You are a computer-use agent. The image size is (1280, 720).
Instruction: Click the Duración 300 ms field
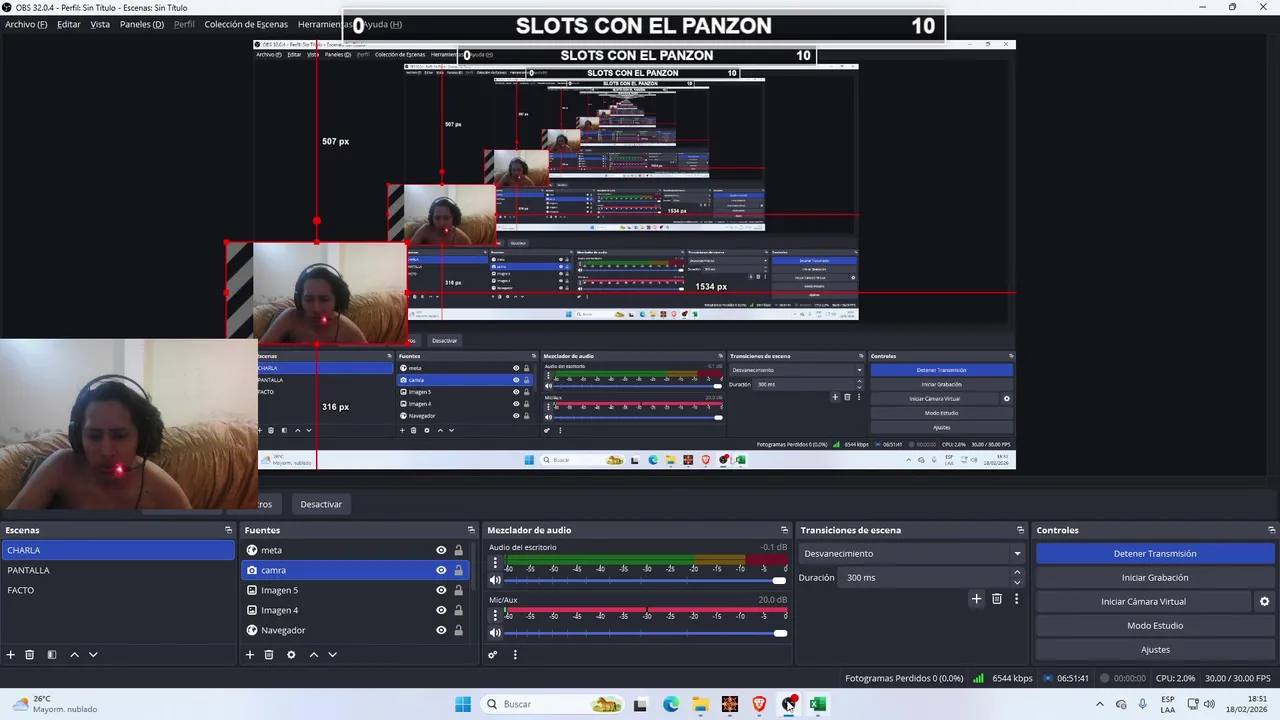tap(925, 577)
